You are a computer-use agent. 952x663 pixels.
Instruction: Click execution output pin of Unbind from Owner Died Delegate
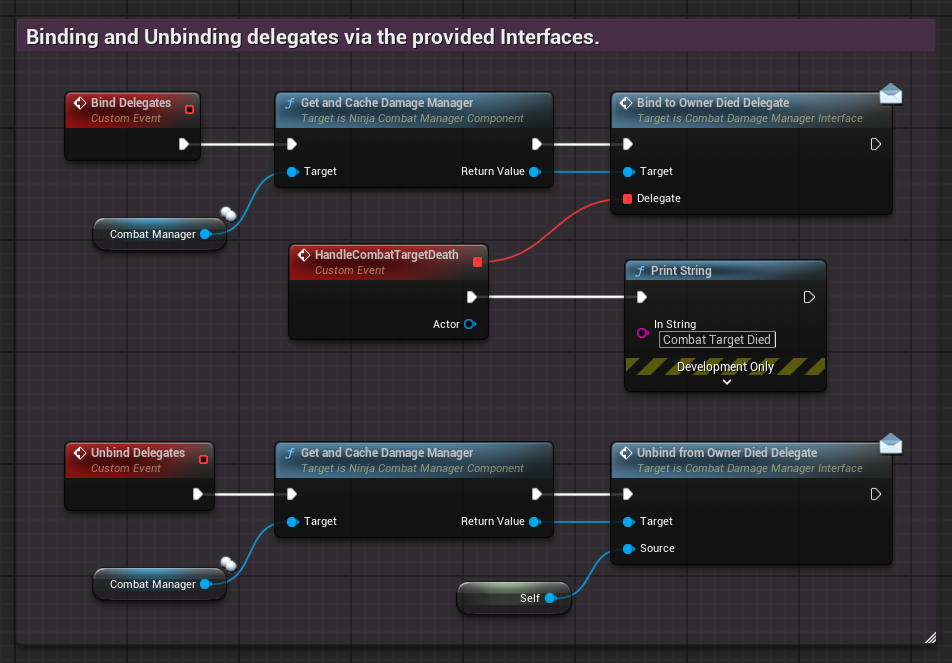click(x=876, y=494)
